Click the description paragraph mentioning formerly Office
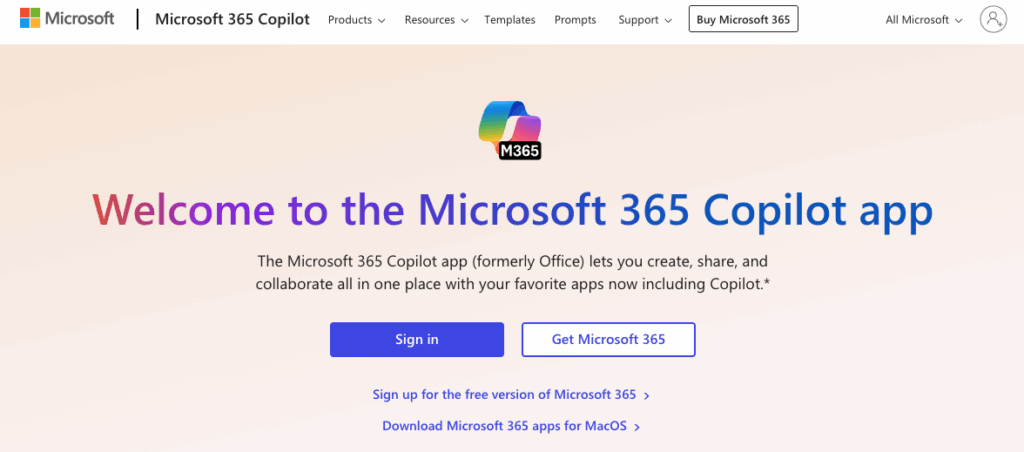Screen dimensions: 1024x452 click(512, 273)
